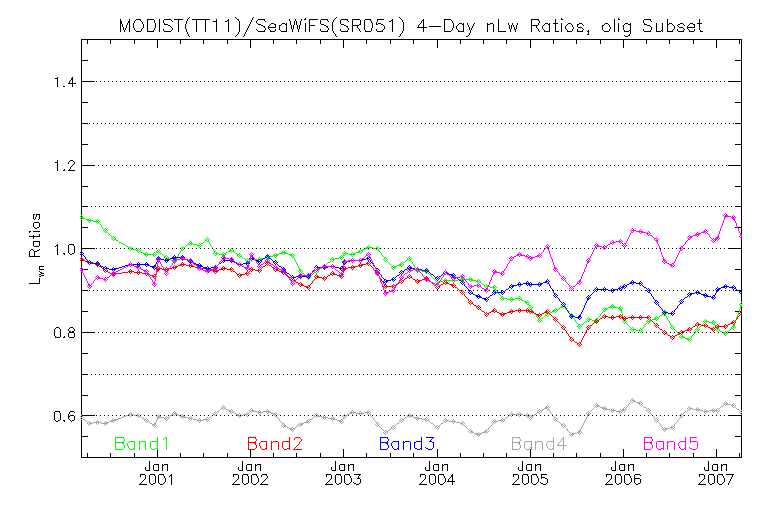Click the 0.8 y-axis tick label
768x512 pixels.
point(64,333)
